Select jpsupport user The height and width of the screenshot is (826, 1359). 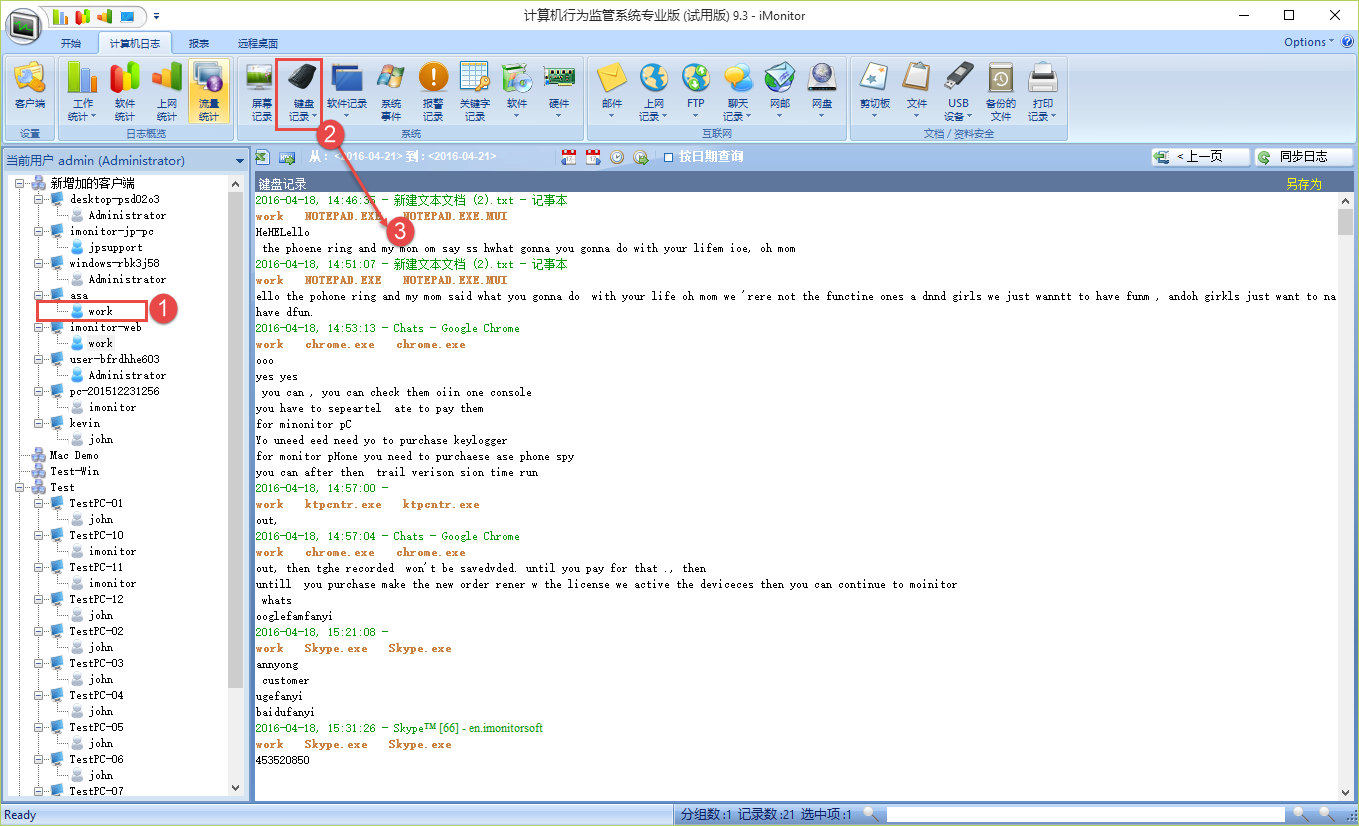tap(115, 247)
